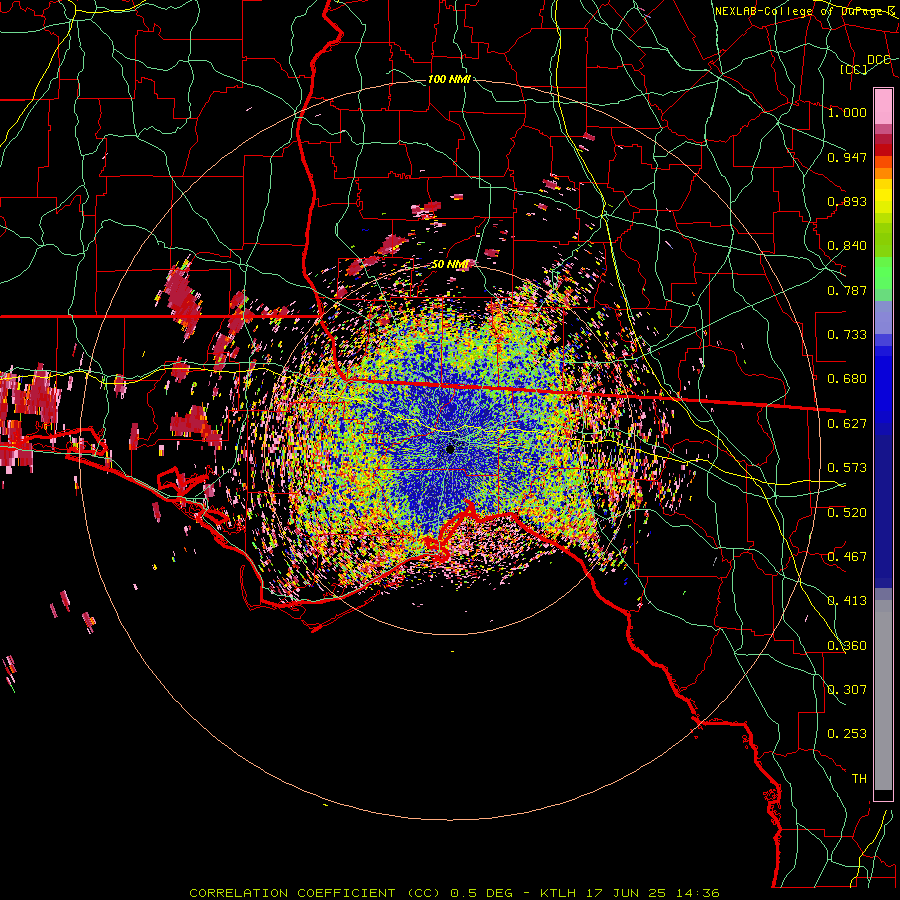
Task: Click the 100 NMI range ring label
Action: click(x=449, y=79)
